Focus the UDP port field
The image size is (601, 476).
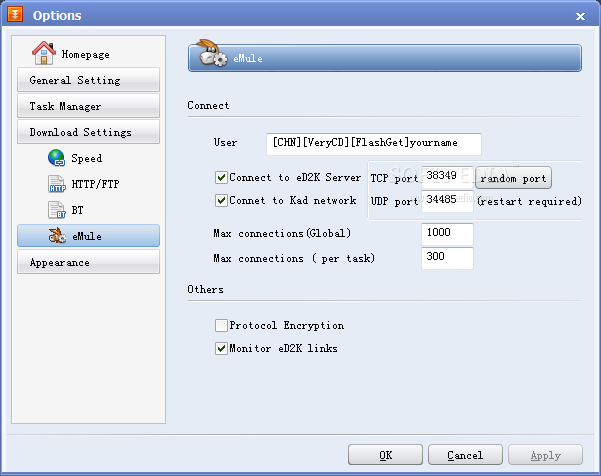(x=447, y=201)
